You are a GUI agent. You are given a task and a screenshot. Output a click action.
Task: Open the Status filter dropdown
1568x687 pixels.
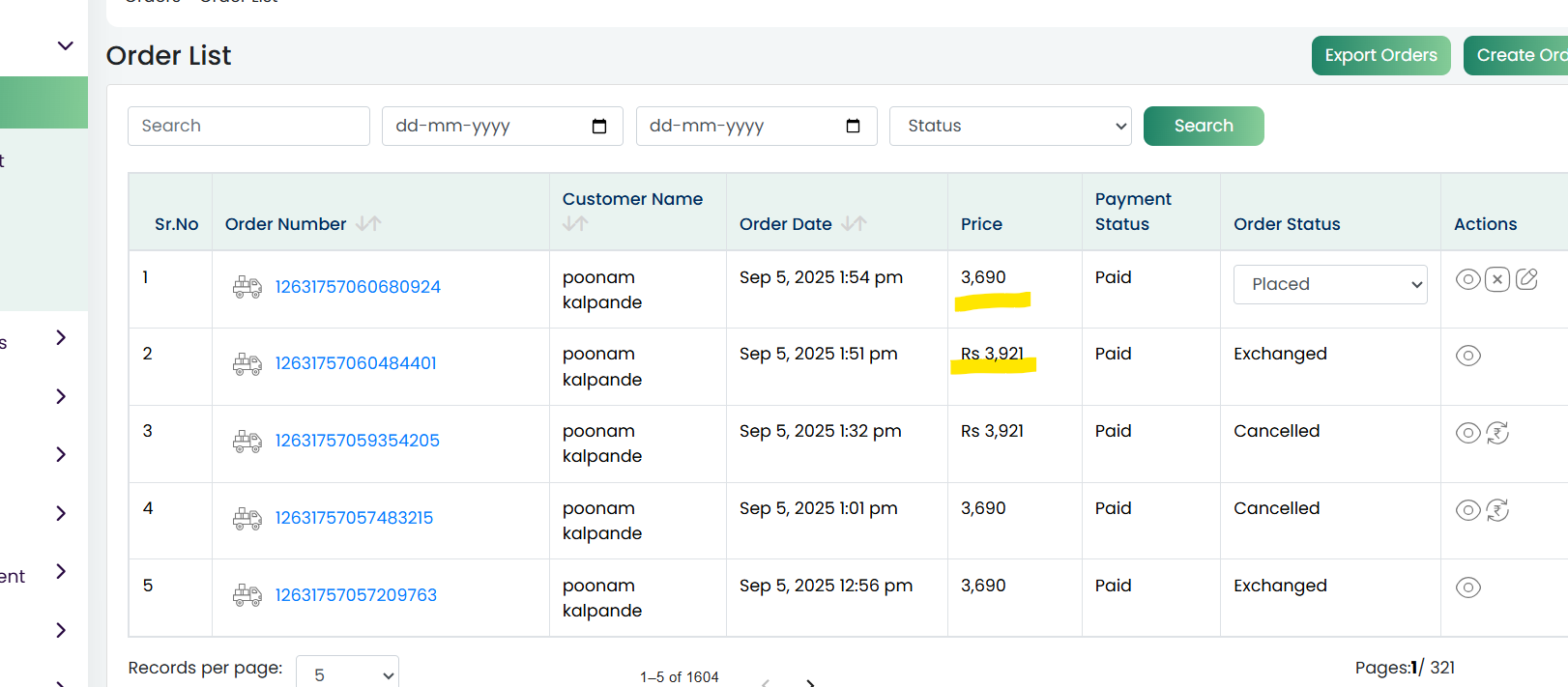(1010, 126)
